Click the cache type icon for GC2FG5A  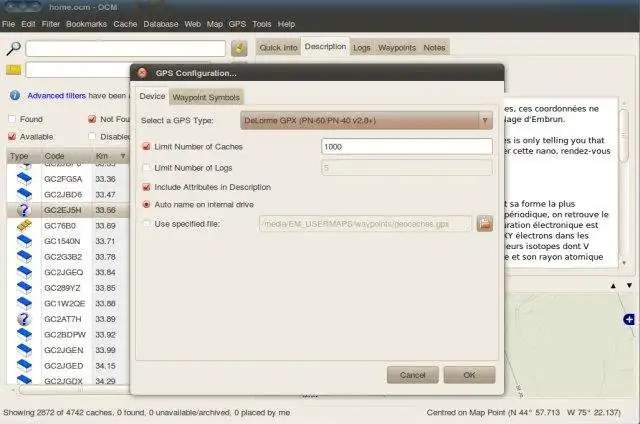[24, 179]
